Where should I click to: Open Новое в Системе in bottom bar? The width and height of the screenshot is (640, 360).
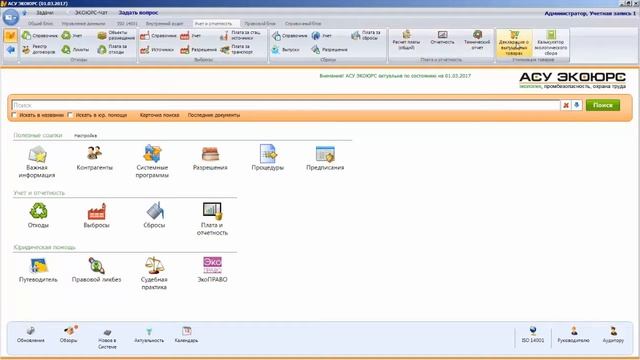click(x=107, y=339)
